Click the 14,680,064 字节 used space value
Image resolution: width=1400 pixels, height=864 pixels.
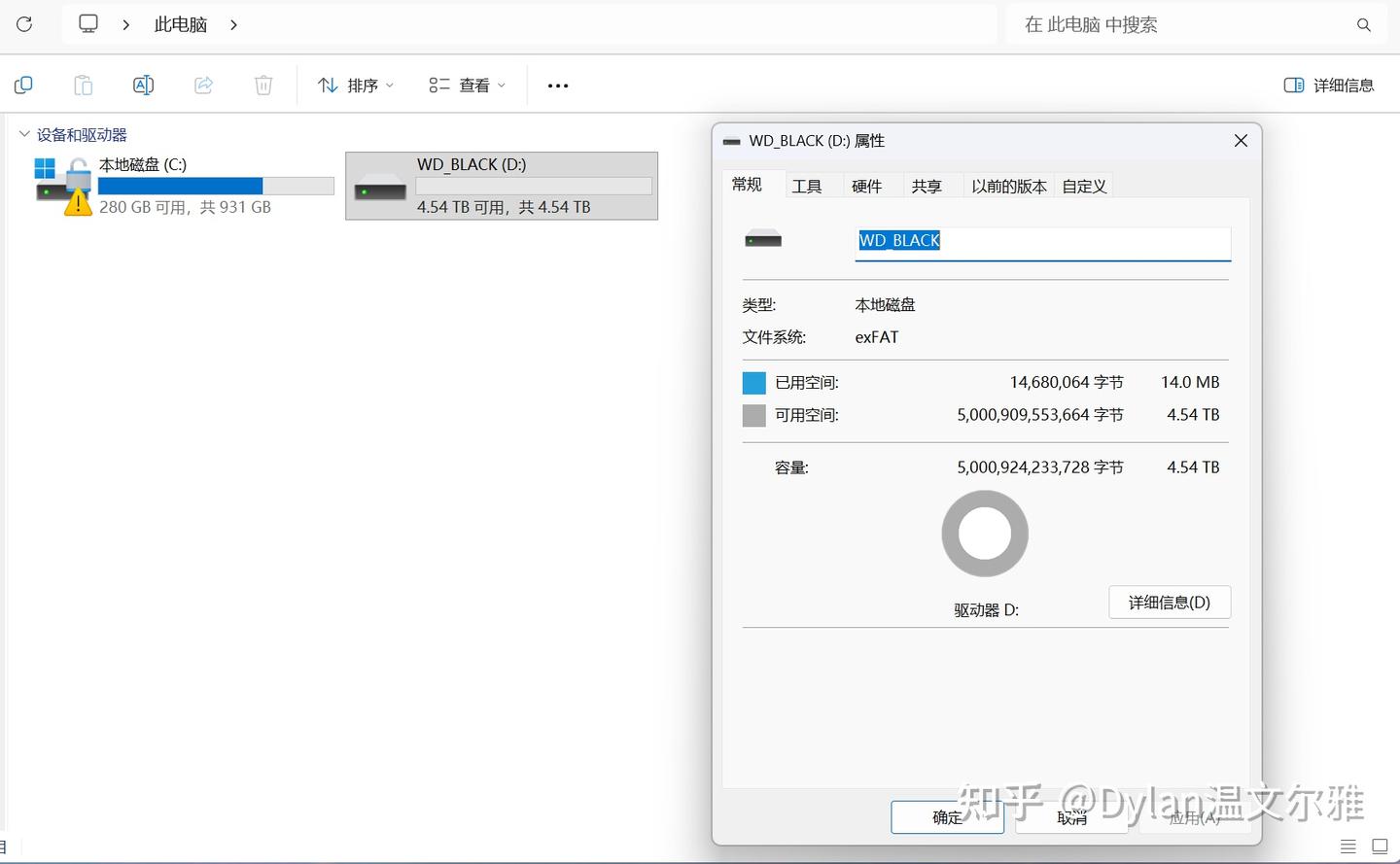coord(1067,383)
